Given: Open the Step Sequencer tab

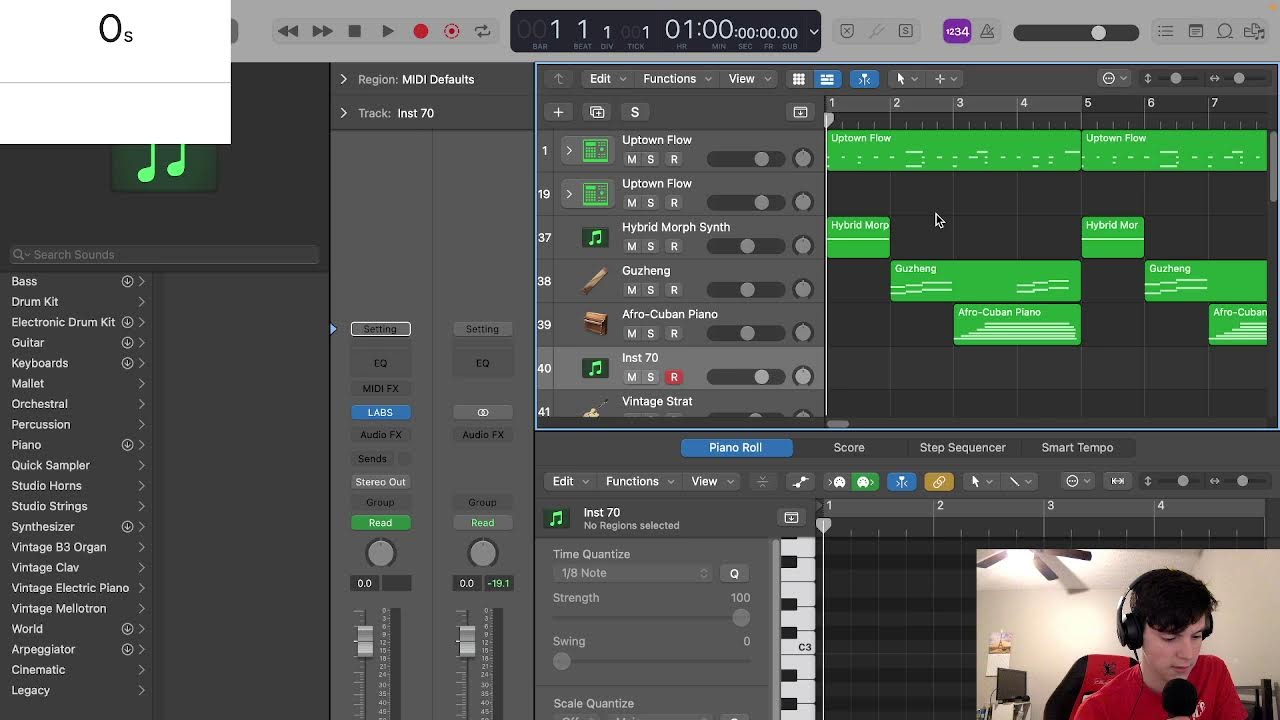Looking at the screenshot, I should (x=962, y=448).
